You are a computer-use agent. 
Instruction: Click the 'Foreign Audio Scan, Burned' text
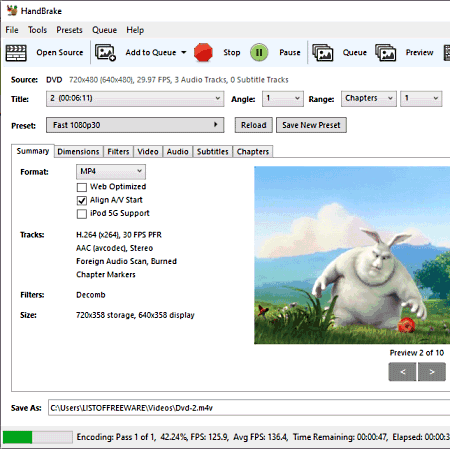point(126,261)
